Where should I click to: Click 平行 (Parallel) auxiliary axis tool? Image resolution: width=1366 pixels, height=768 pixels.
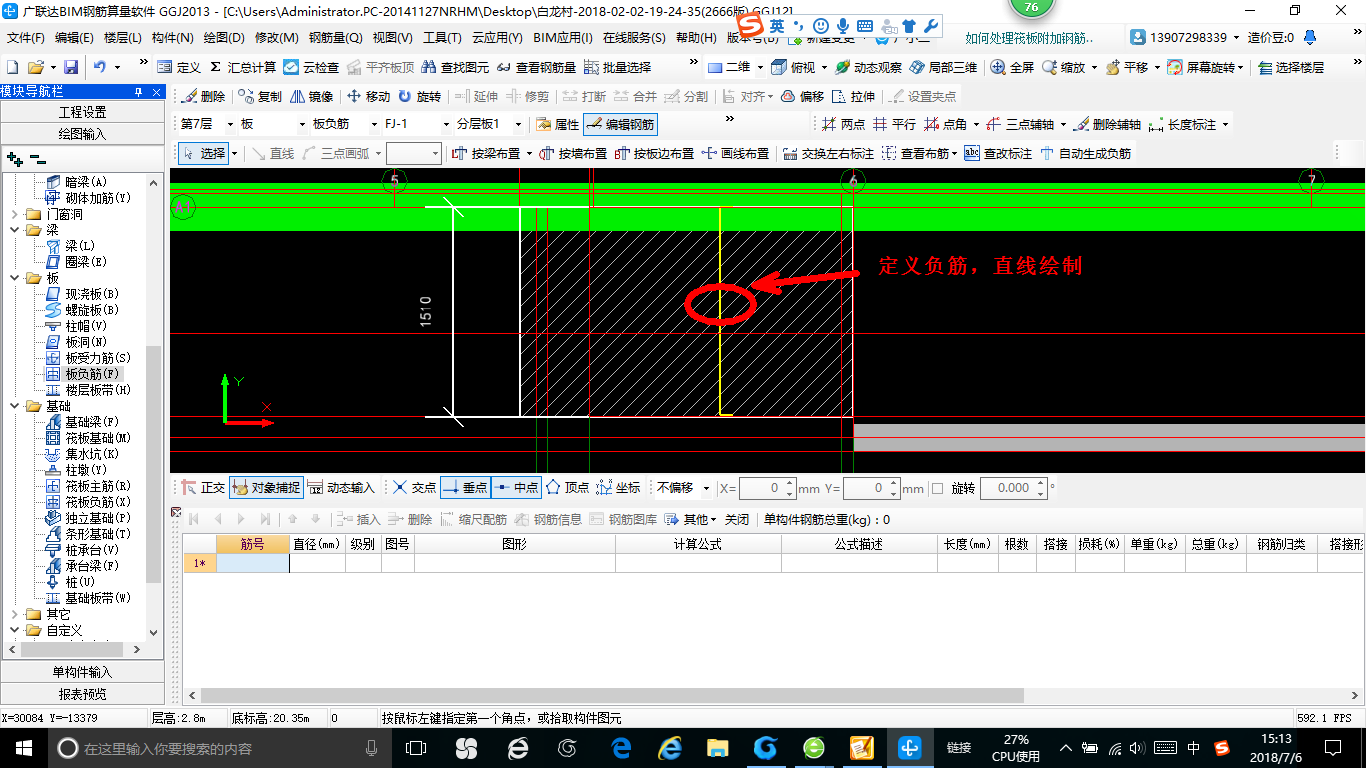[x=894, y=125]
